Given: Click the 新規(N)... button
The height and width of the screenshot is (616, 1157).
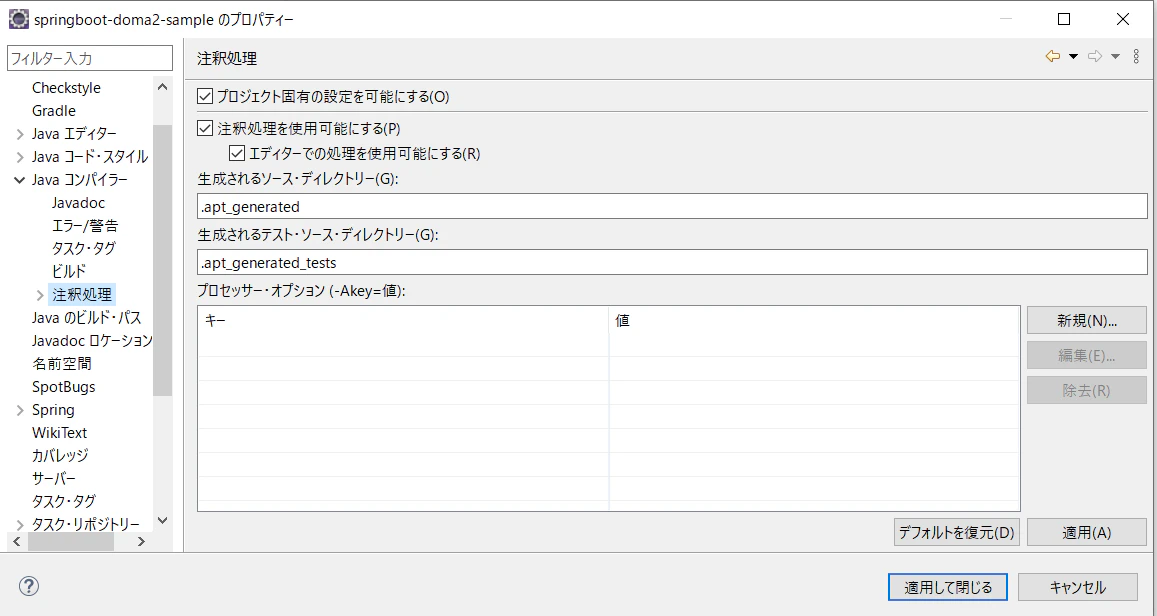Looking at the screenshot, I should click(1087, 320).
